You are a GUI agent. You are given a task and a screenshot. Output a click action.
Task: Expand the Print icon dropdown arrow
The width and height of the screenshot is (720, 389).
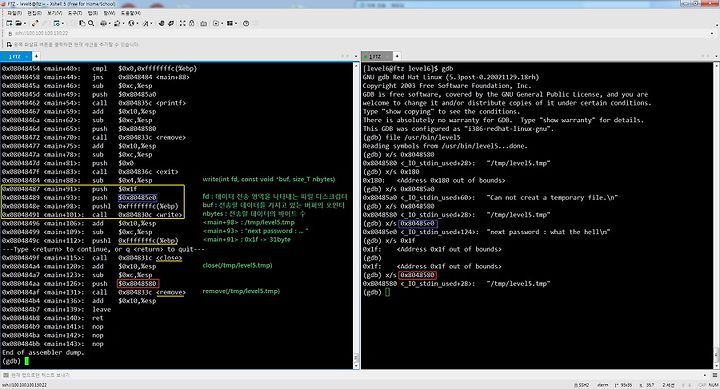point(109,23)
